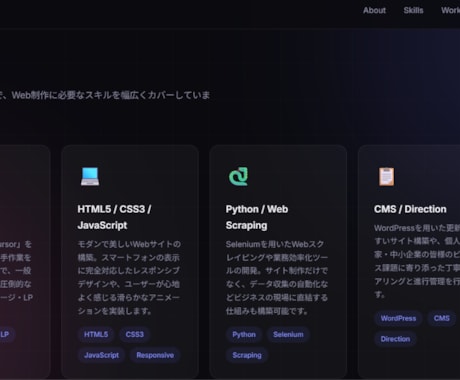Click the HTML5 card description paragraph
This screenshot has width=460, height=380.
click(x=129, y=277)
